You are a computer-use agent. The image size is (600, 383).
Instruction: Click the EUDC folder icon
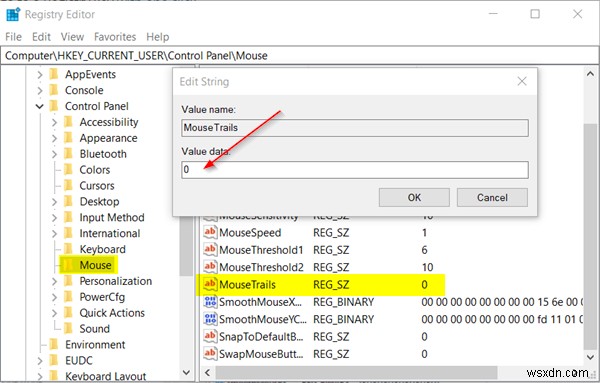click(x=54, y=360)
